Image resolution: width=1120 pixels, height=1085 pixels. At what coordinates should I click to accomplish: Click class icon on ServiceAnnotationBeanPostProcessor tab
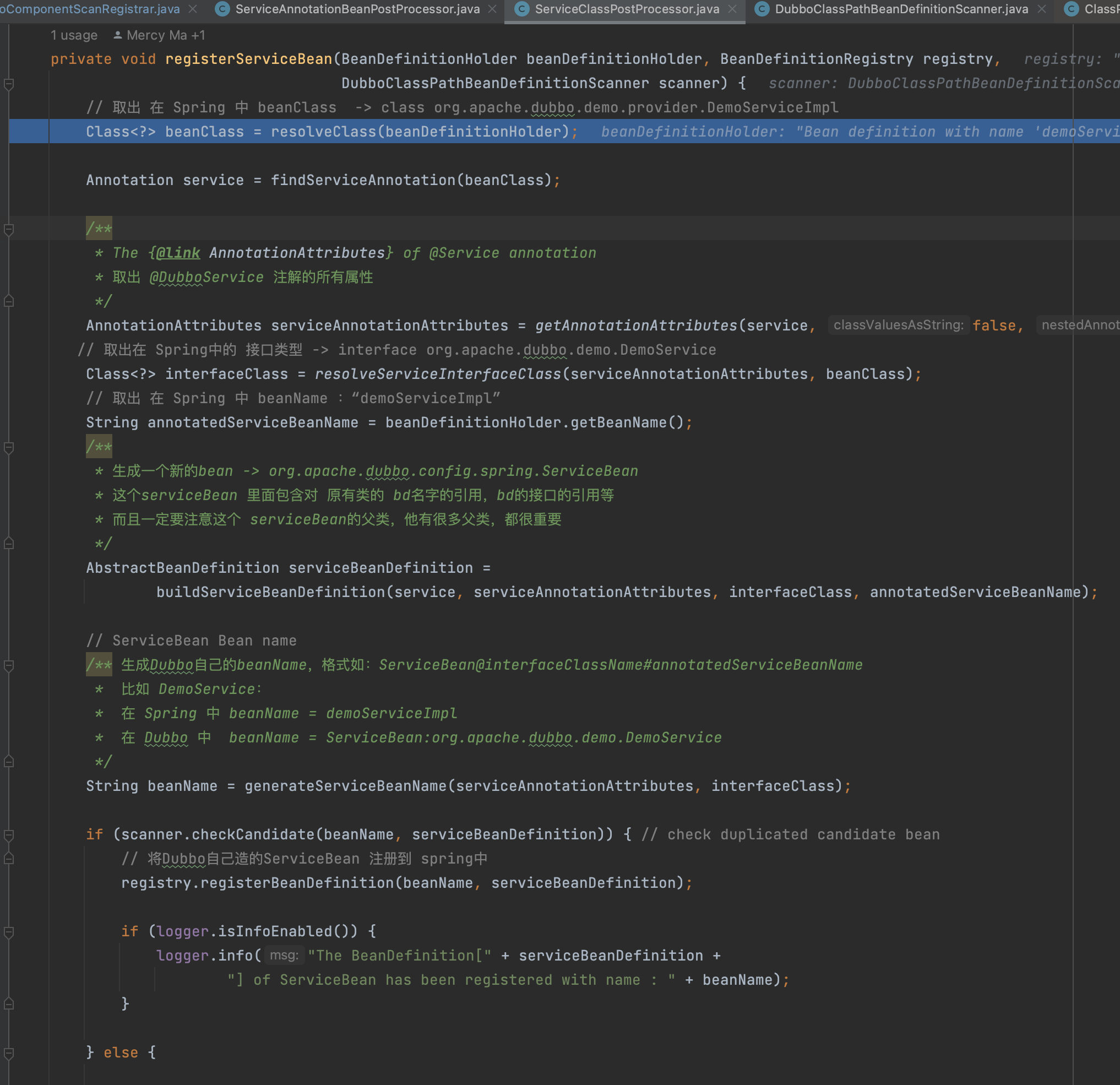[222, 9]
